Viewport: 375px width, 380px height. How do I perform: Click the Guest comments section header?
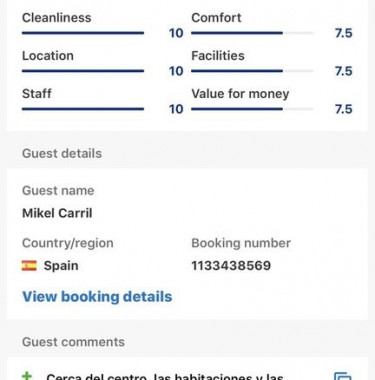click(x=73, y=342)
